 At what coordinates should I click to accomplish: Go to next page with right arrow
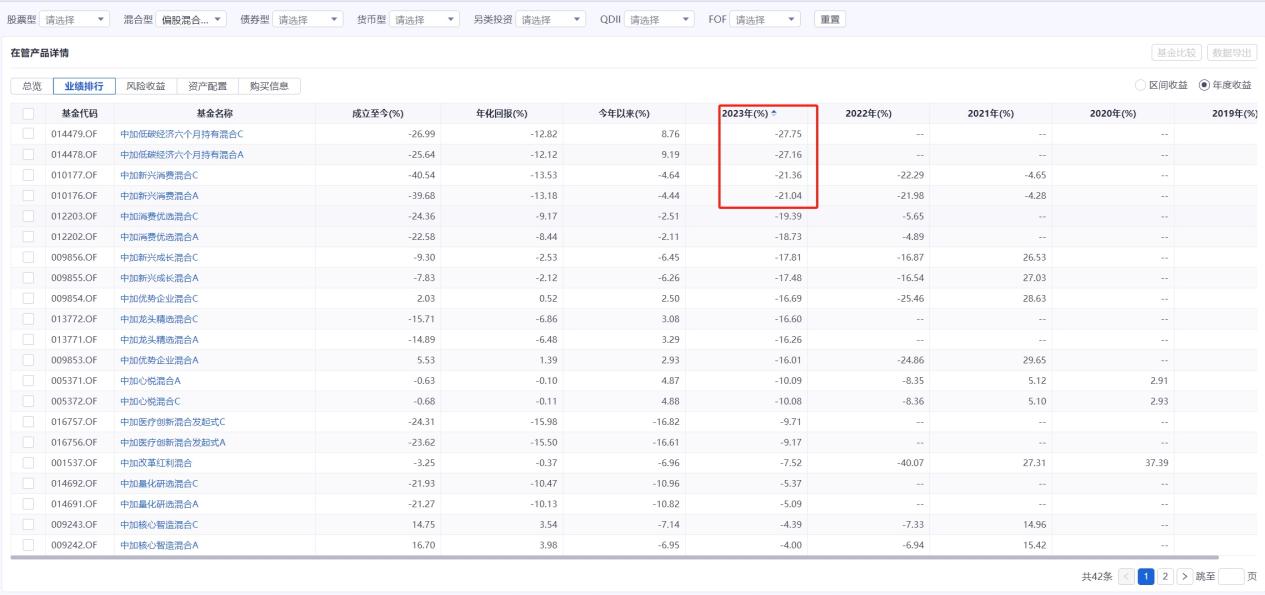[x=1185, y=577]
